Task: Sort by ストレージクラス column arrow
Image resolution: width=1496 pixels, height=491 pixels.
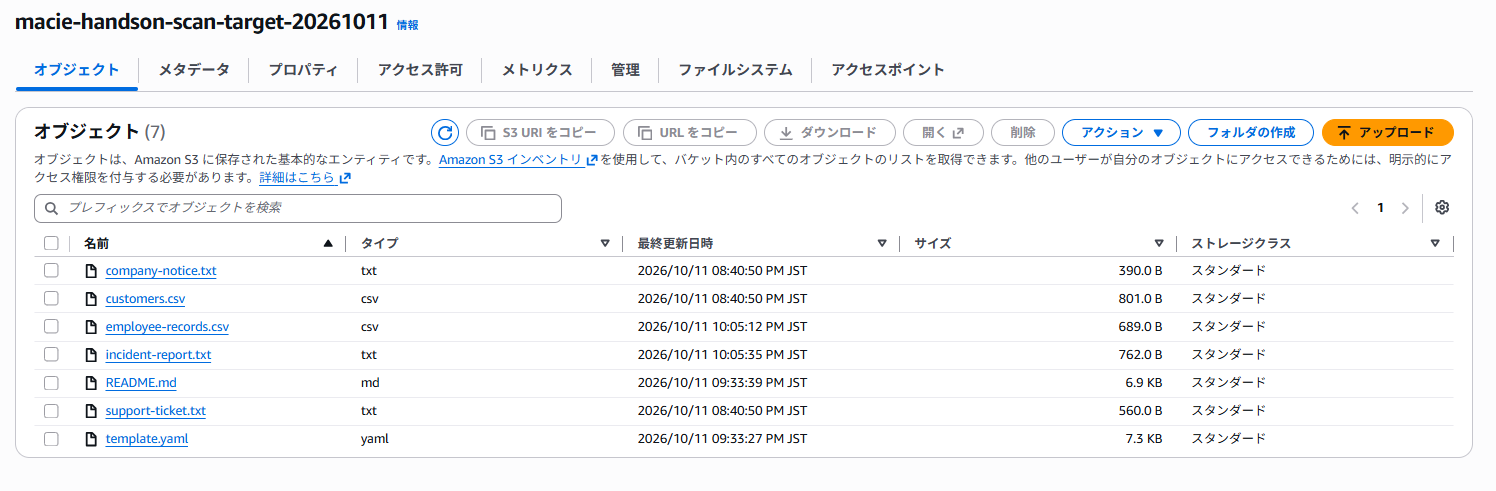Action: [x=1435, y=243]
